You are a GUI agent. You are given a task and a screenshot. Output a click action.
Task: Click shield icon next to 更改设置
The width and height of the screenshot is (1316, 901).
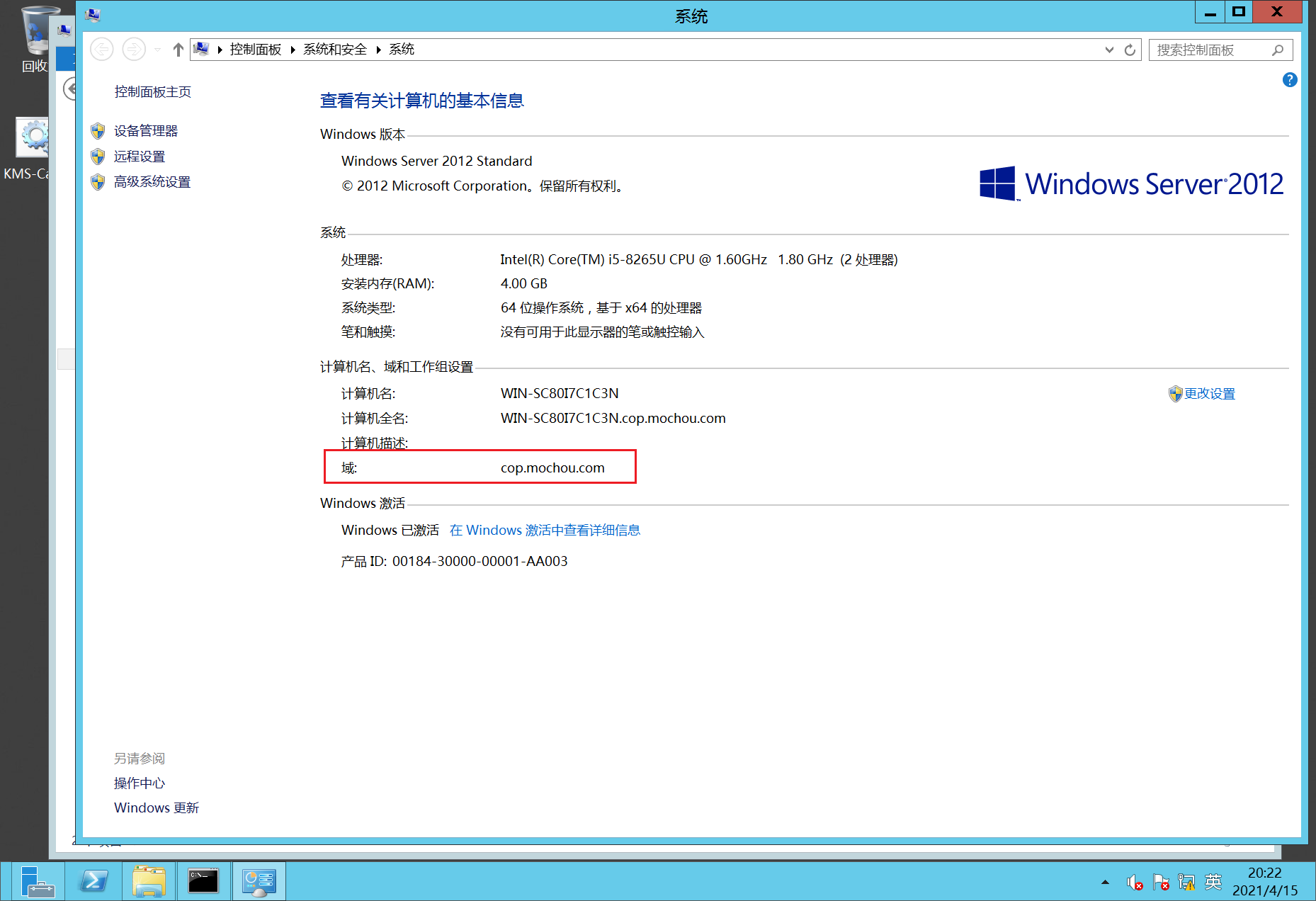[x=1176, y=394]
